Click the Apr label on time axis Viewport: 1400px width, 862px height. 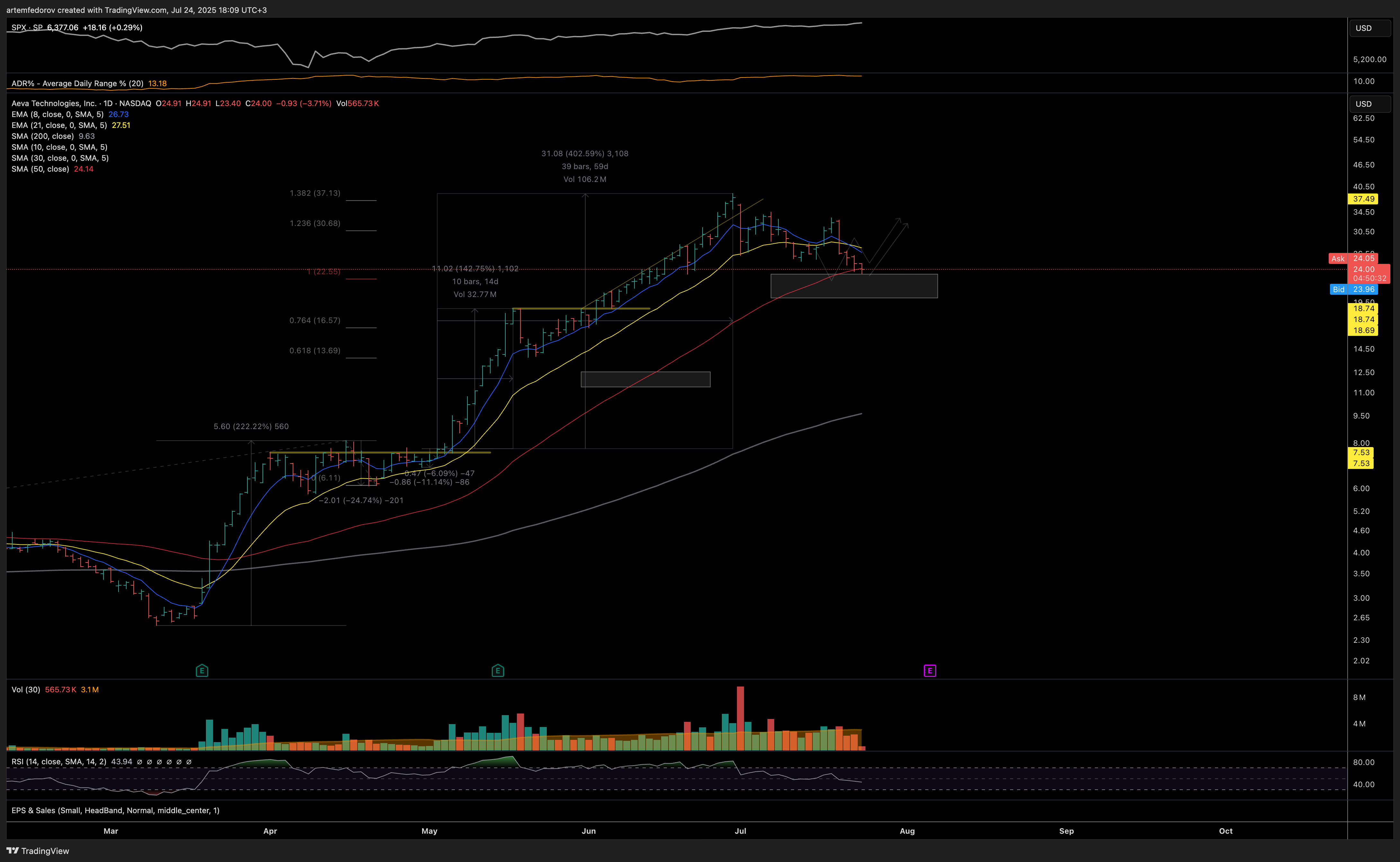click(270, 831)
